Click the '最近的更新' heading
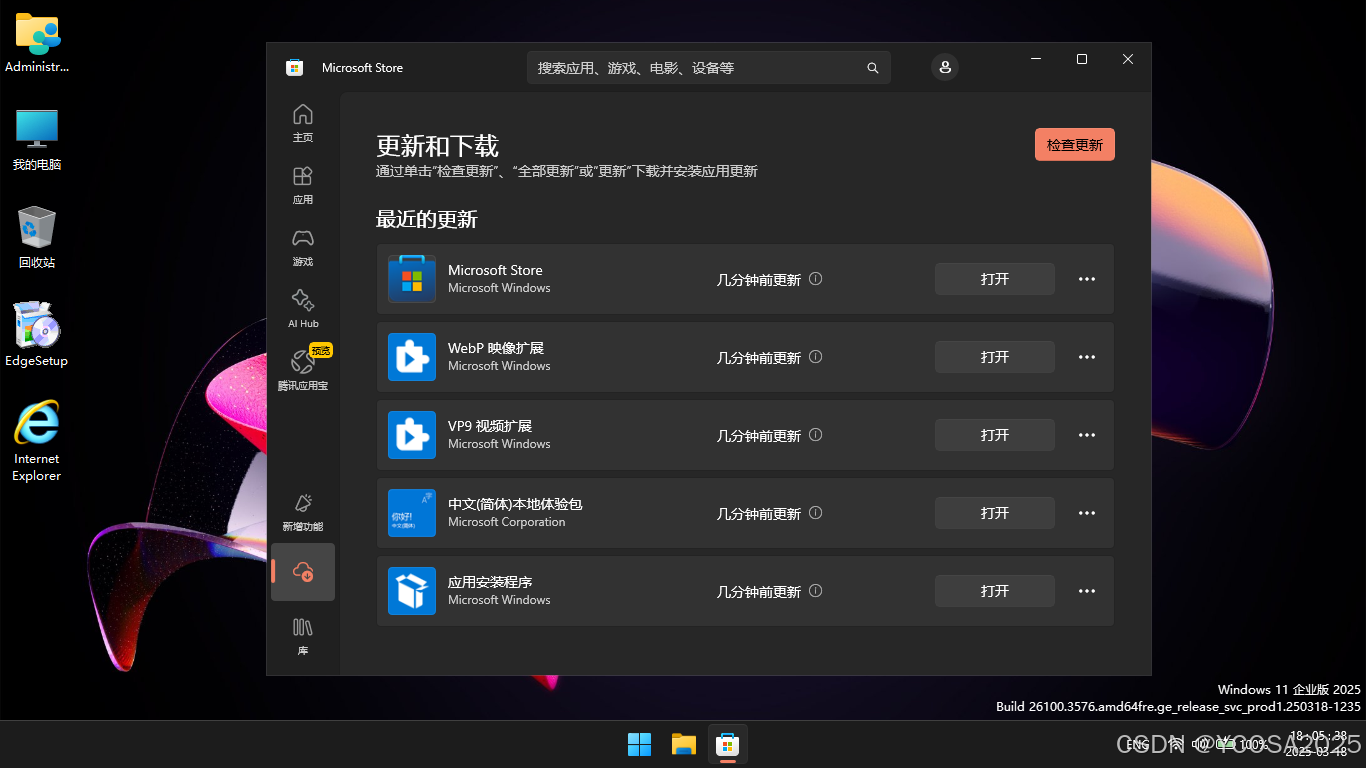Viewport: 1366px width, 768px height. 427,219
